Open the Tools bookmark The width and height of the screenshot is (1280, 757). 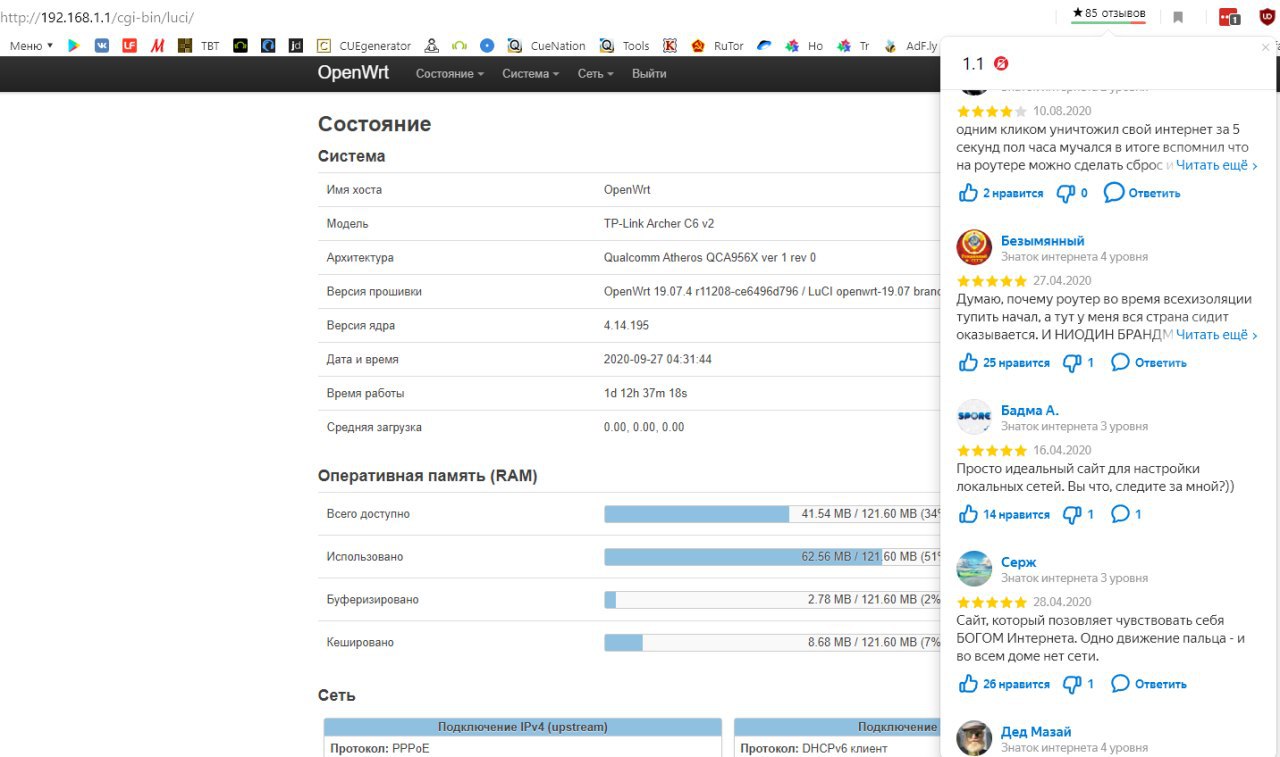pyautogui.click(x=625, y=46)
